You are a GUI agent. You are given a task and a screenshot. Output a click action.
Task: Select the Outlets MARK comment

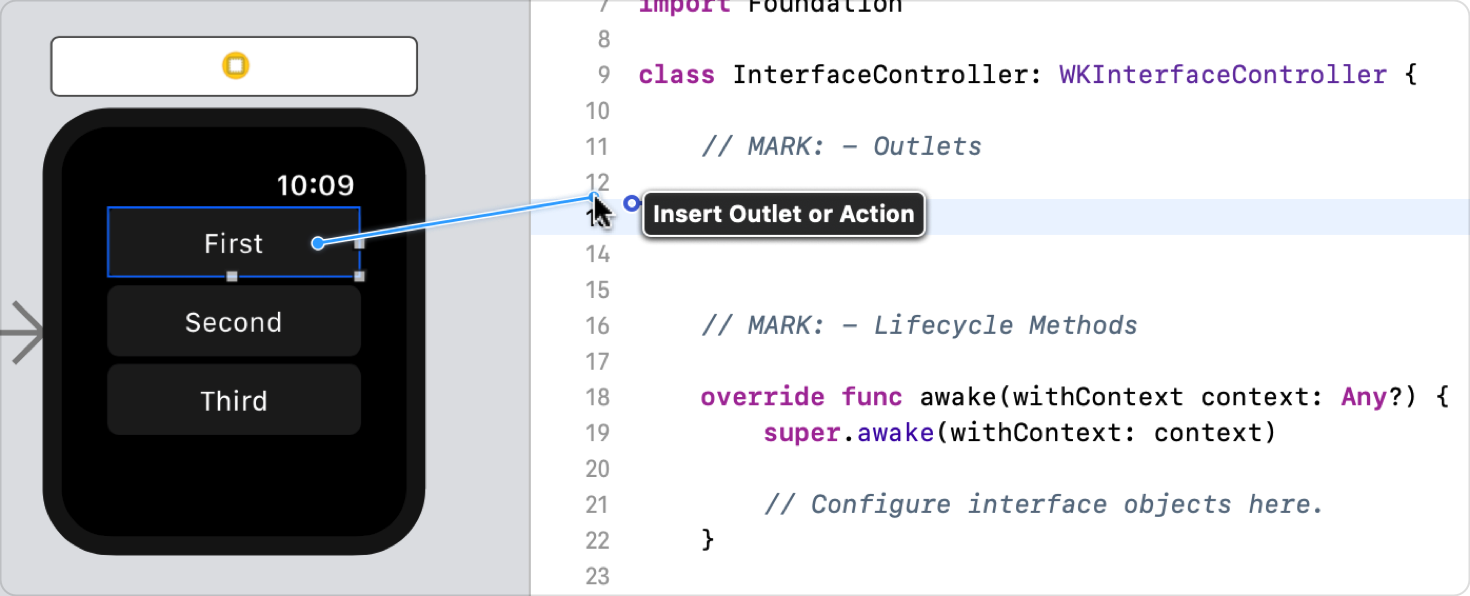(840, 146)
